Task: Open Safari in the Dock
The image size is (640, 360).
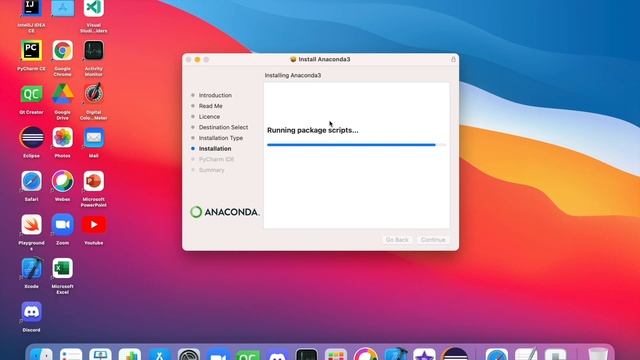Action: [497, 354]
